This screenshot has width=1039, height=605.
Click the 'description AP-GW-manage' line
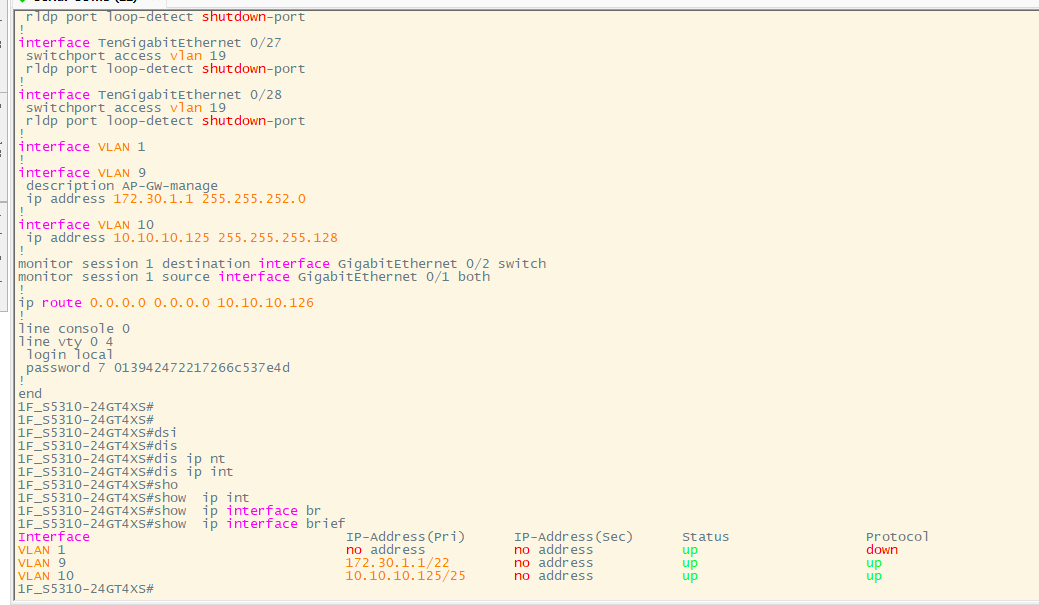coord(121,185)
